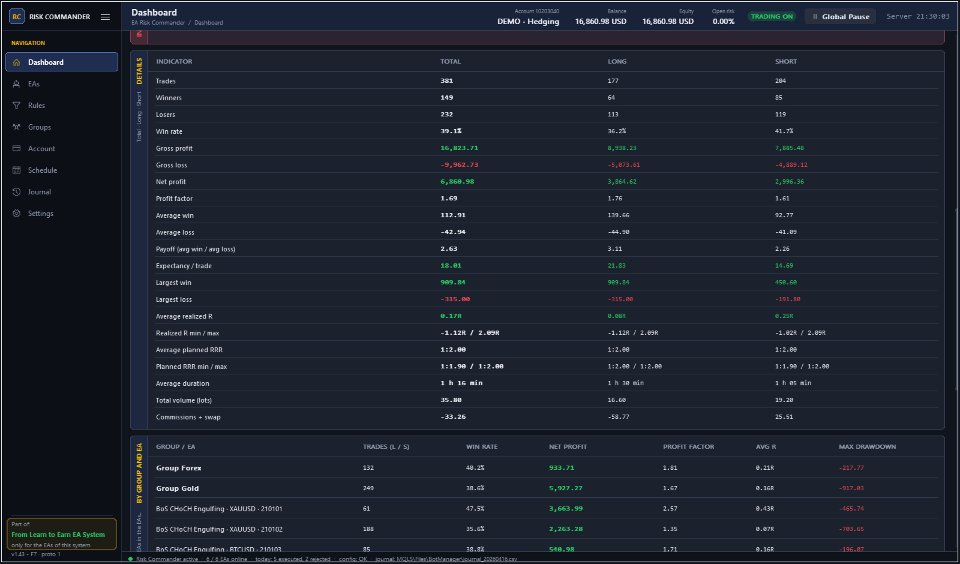This screenshot has width=960, height=564.
Task: Click the LONG column header
Action: point(617,61)
